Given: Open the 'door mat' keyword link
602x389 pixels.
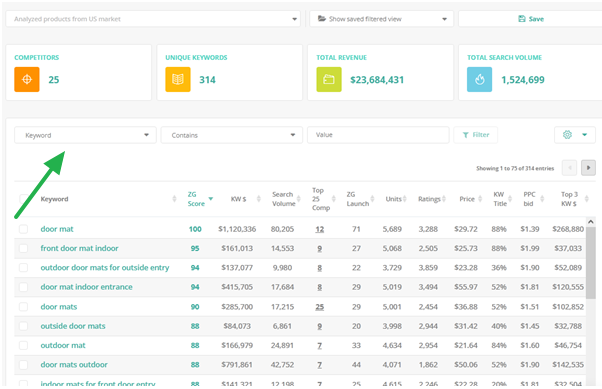Looking at the screenshot, I should 57,229.
